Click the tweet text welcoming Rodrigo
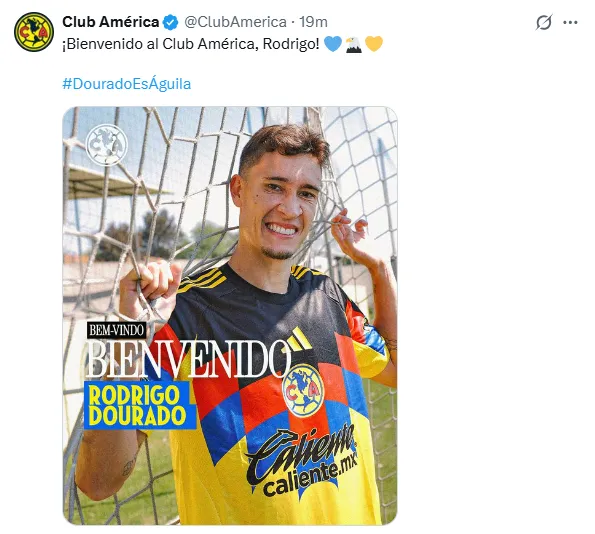595x534 pixels. point(191,44)
